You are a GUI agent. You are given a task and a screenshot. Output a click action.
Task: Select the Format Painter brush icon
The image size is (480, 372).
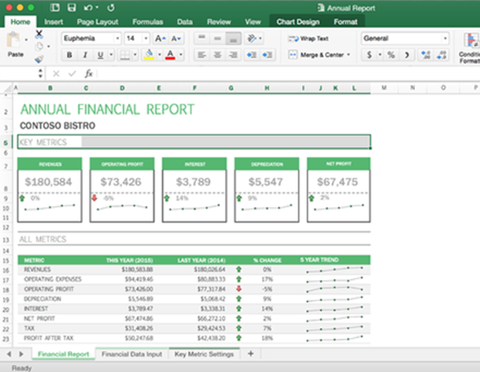point(39,59)
